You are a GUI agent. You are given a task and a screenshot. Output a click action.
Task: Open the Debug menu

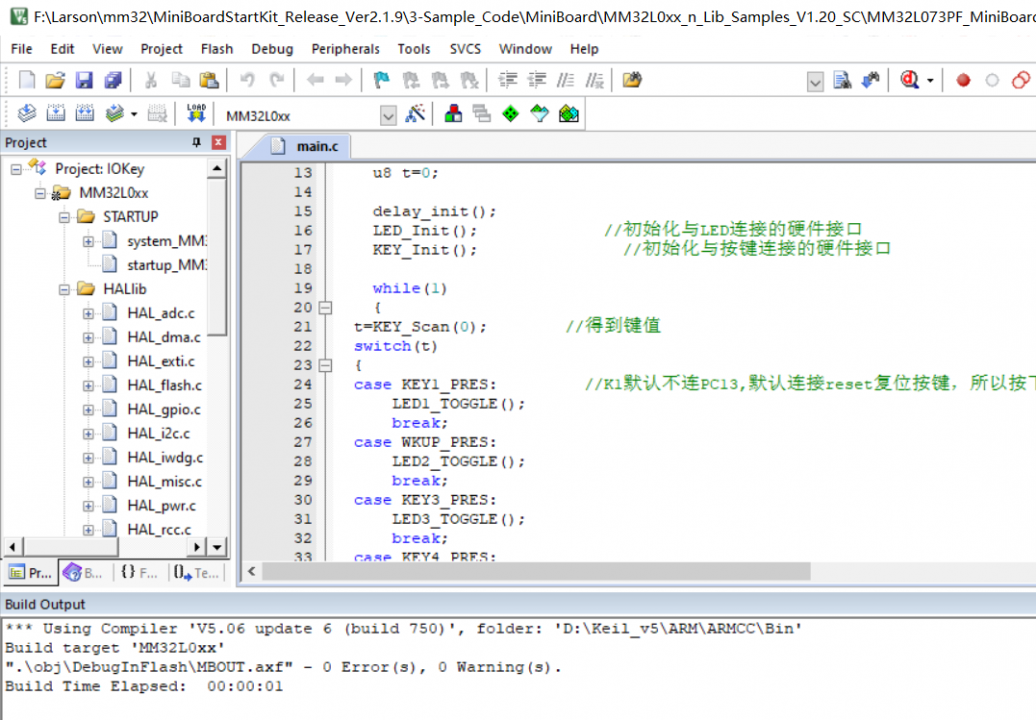pyautogui.click(x=272, y=49)
